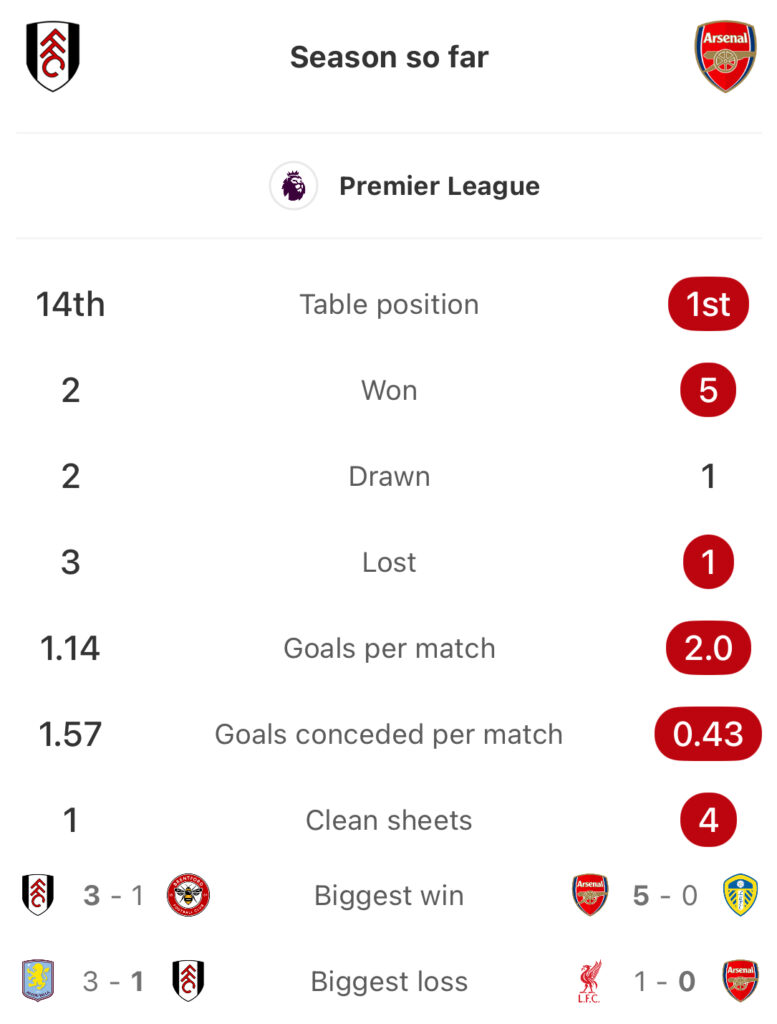This screenshot has height=1024, width=777.
Task: Select the Premier League competition label
Action: point(439,186)
